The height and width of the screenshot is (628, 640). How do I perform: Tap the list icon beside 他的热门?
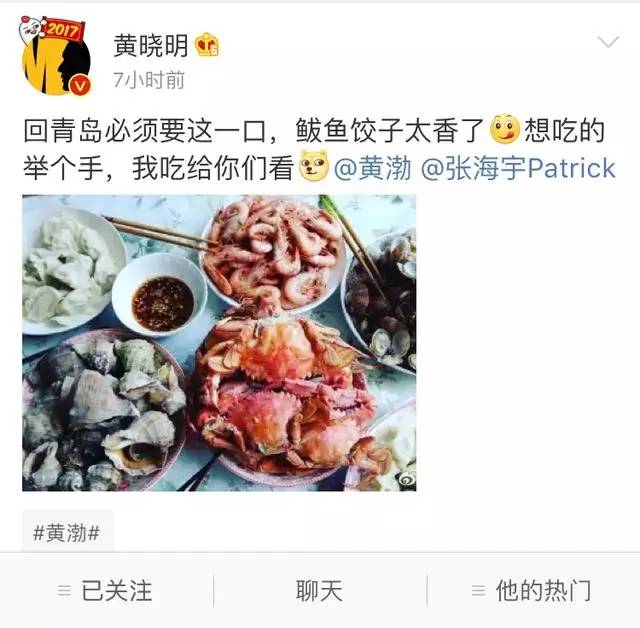click(x=478, y=590)
